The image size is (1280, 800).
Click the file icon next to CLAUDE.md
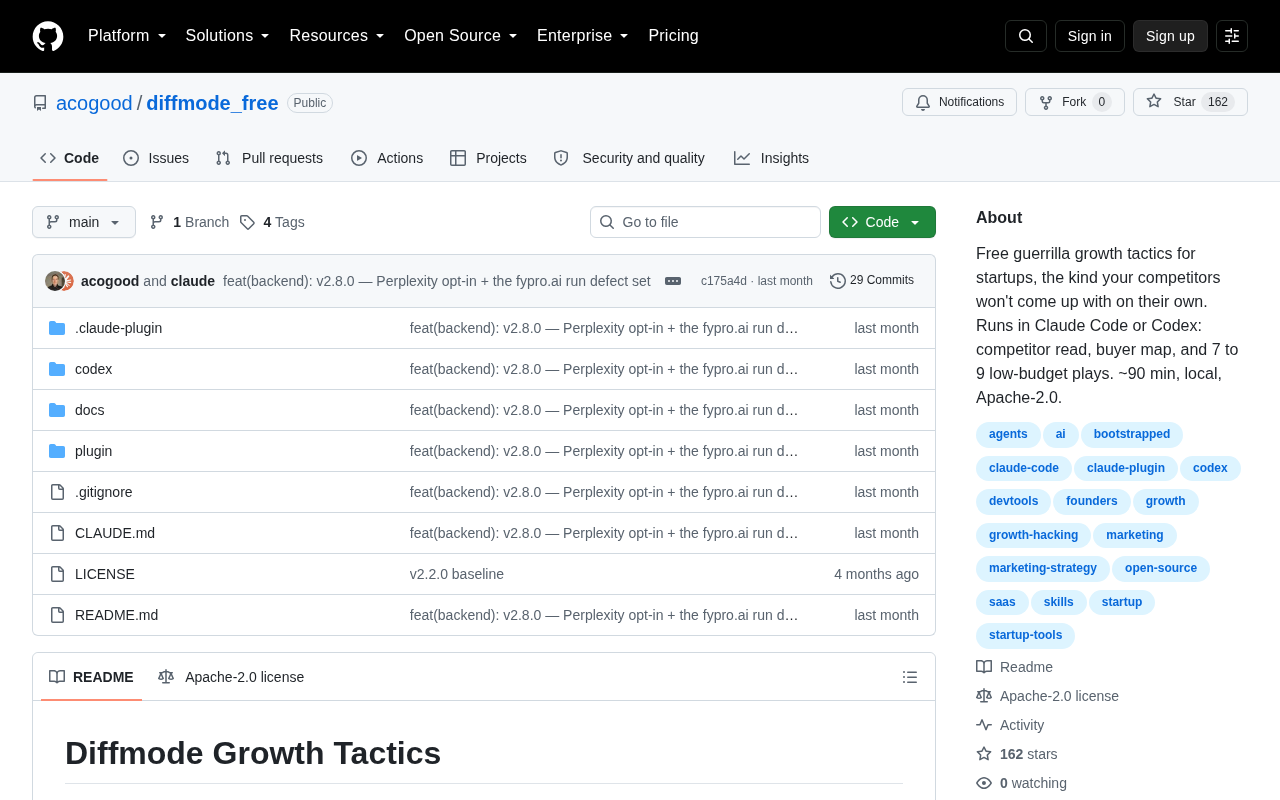(57, 533)
